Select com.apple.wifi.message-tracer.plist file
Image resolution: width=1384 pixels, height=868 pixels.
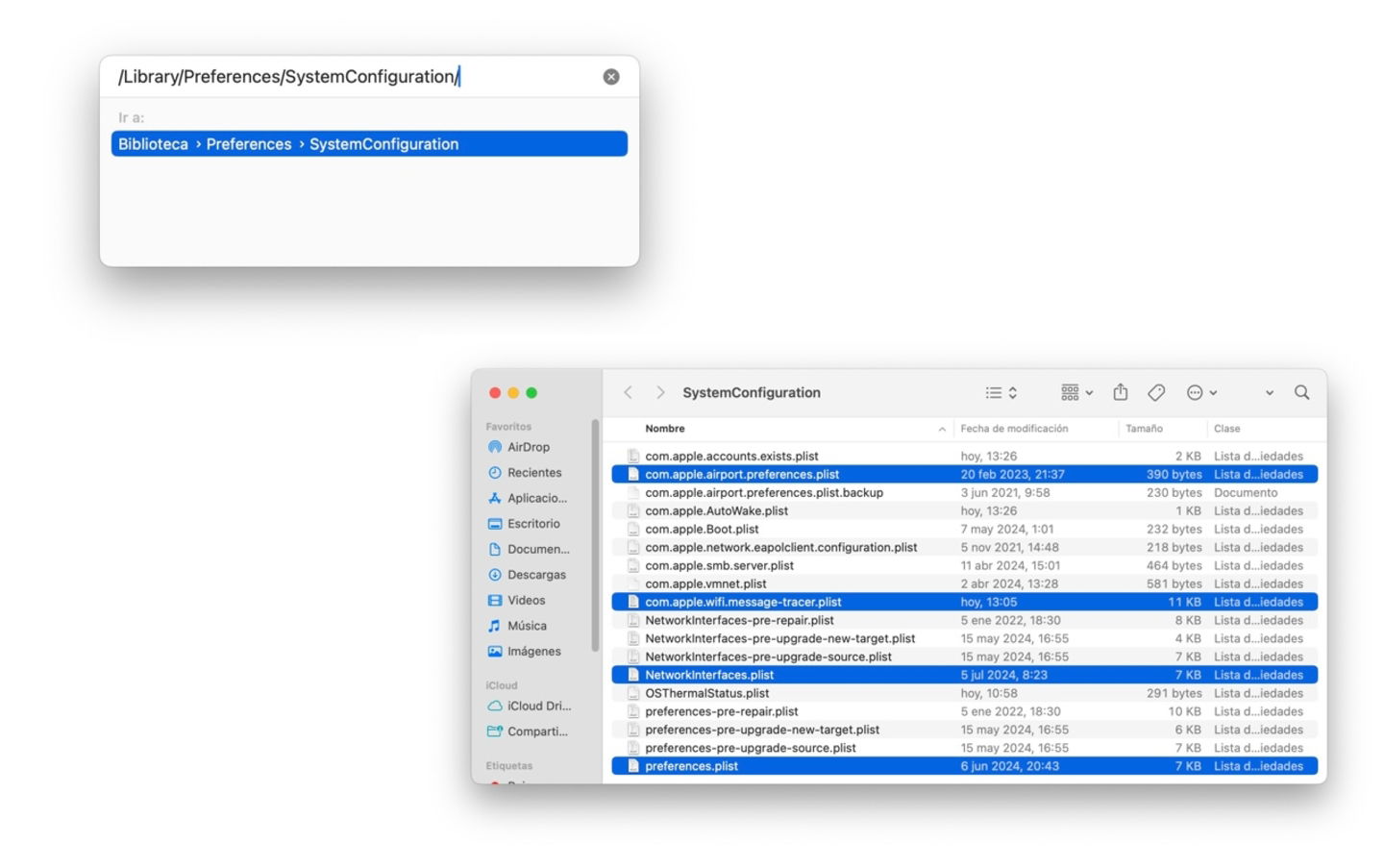click(964, 603)
